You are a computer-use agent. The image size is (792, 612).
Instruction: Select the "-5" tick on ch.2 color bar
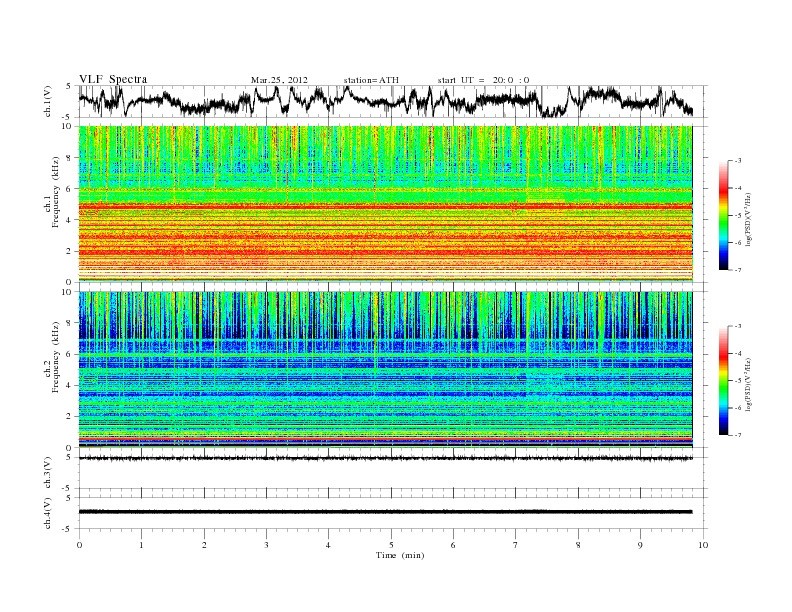click(x=738, y=381)
